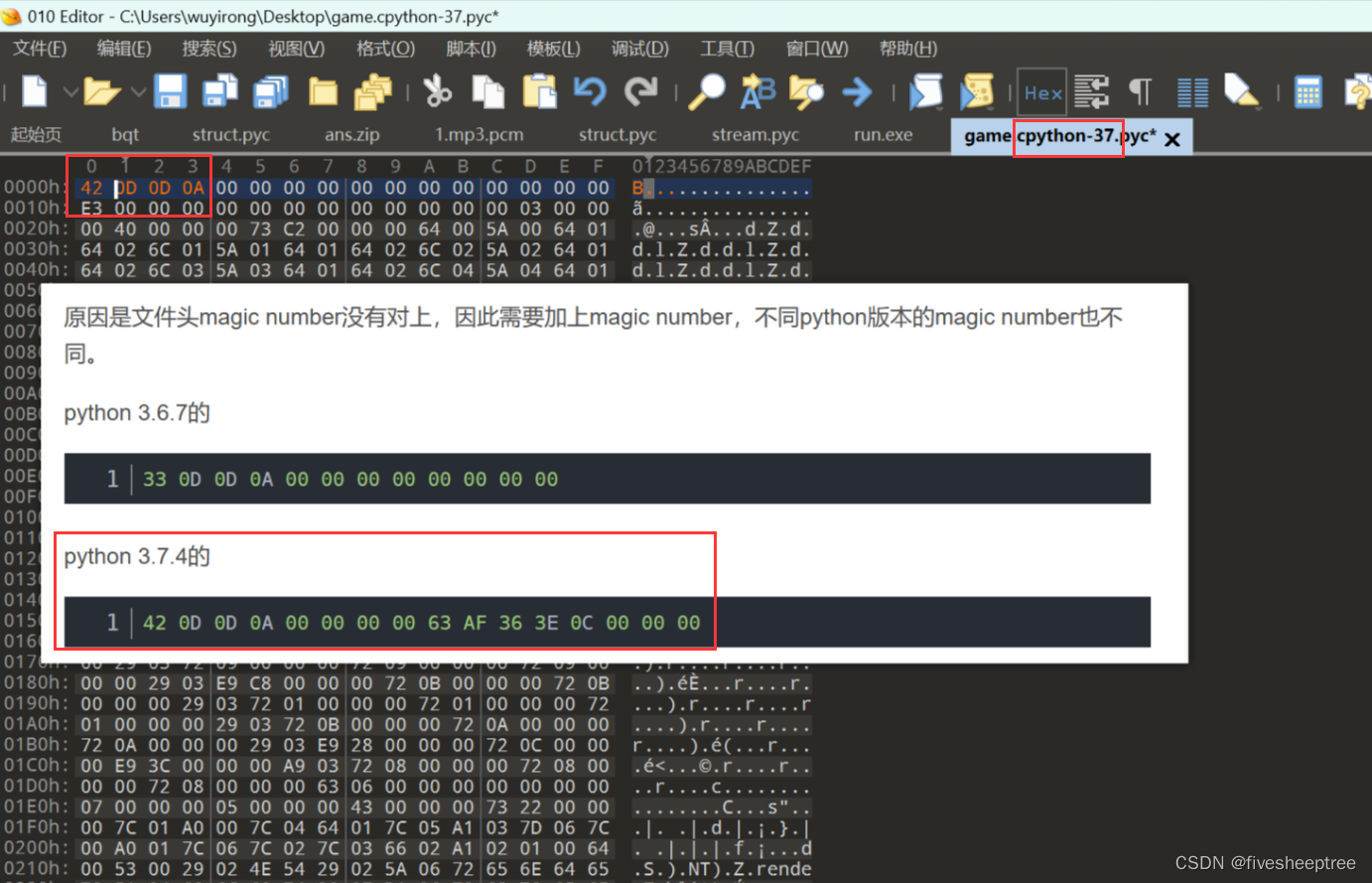Launch the Calculator tool icon

1307,91
